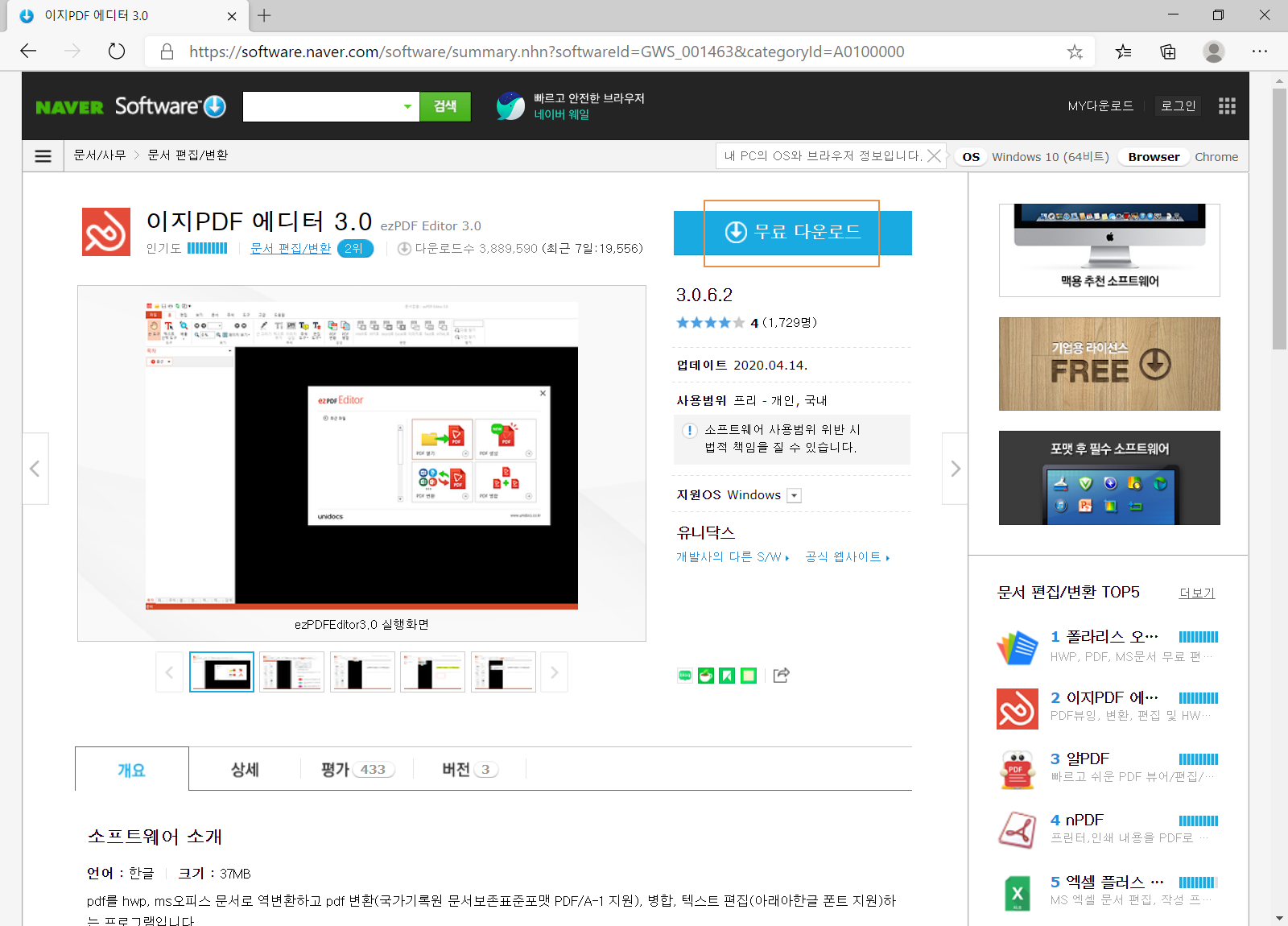Show previous software with left chevron
Image resolution: width=1288 pixels, height=926 pixels.
35,469
